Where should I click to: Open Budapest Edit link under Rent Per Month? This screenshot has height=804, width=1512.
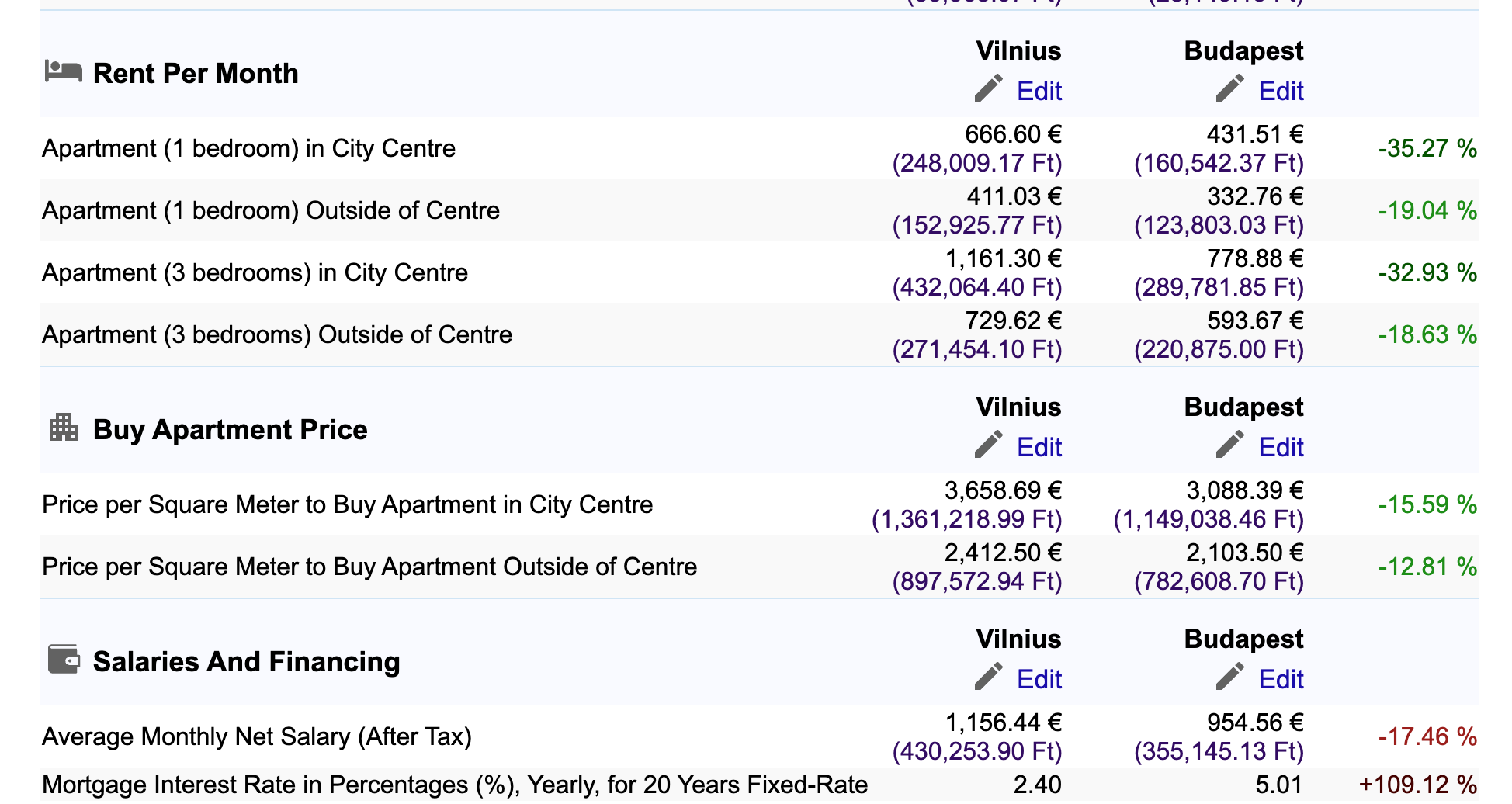[1281, 92]
